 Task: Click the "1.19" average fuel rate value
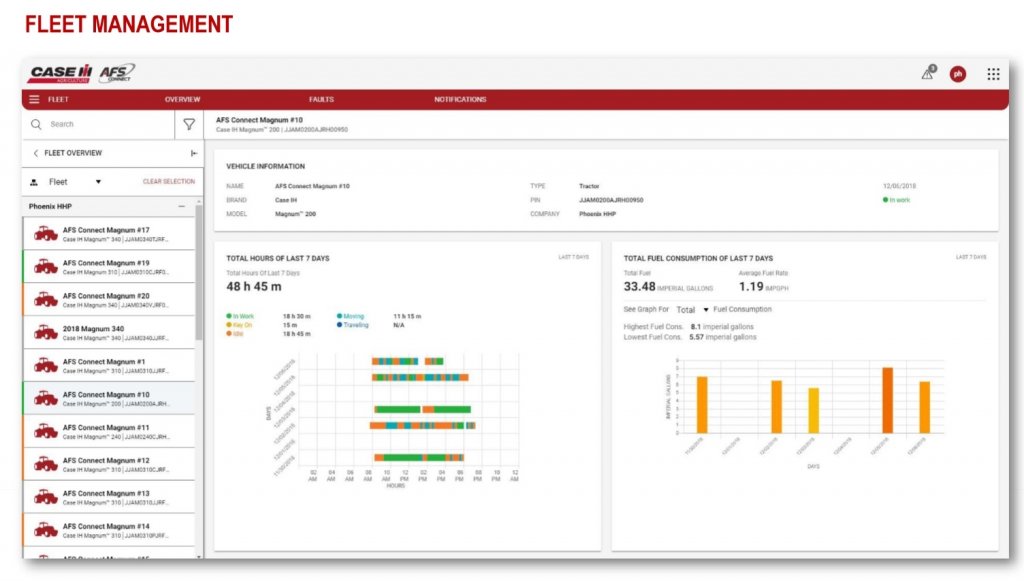751,287
